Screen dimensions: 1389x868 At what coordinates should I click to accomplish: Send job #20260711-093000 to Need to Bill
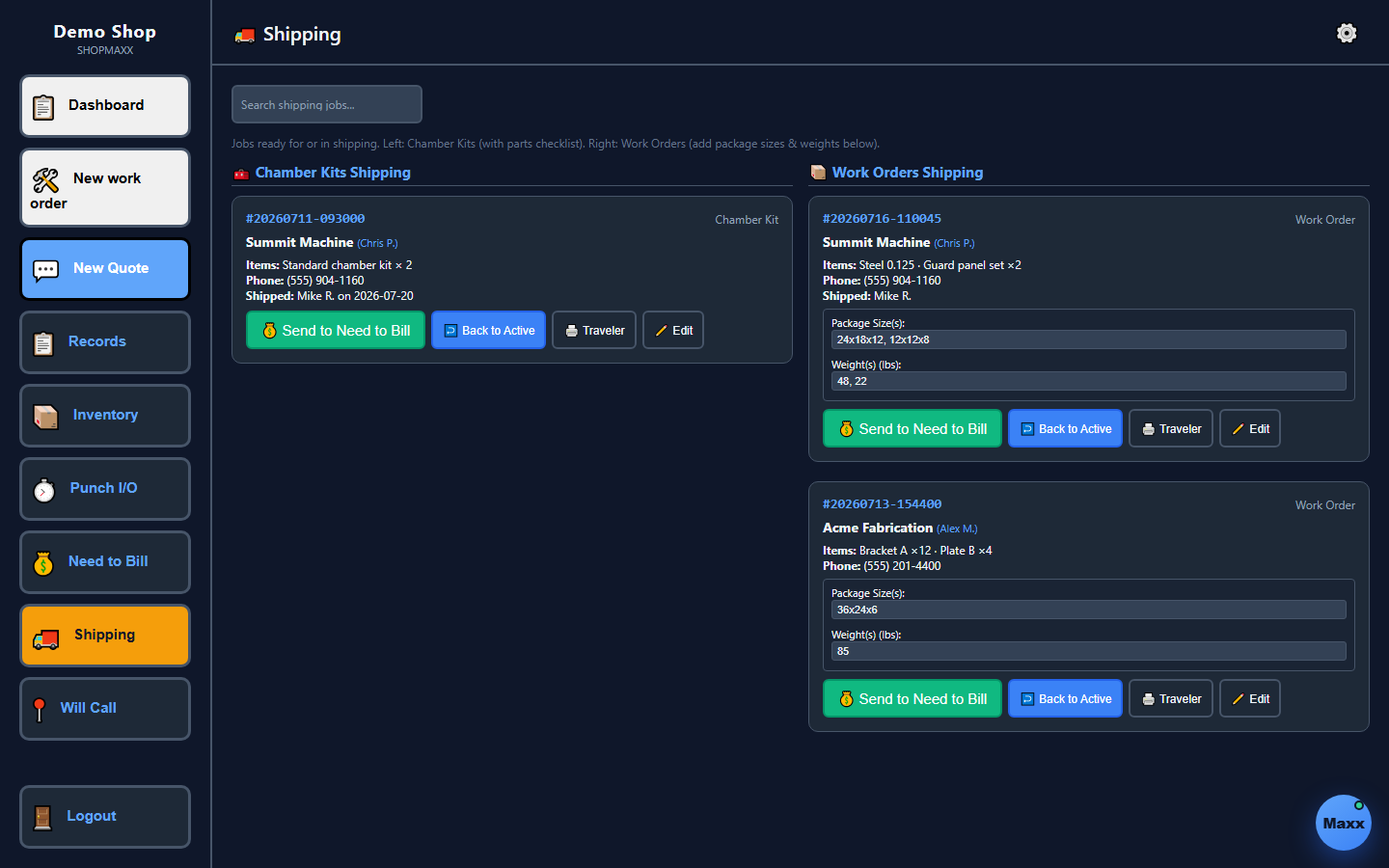tap(336, 330)
